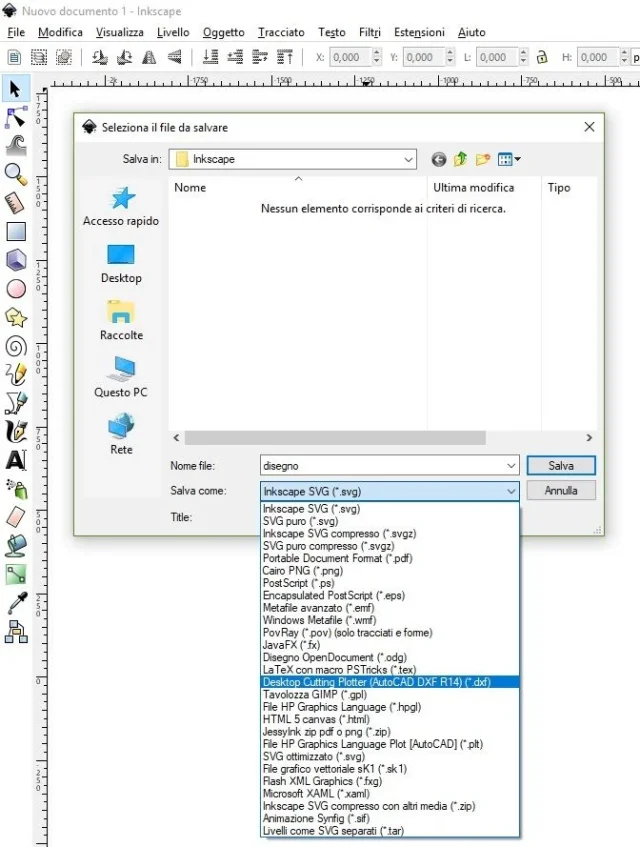The width and height of the screenshot is (640, 847).
Task: Choose Encapsulated PostScript (*.eps) format
Action: (x=390, y=596)
